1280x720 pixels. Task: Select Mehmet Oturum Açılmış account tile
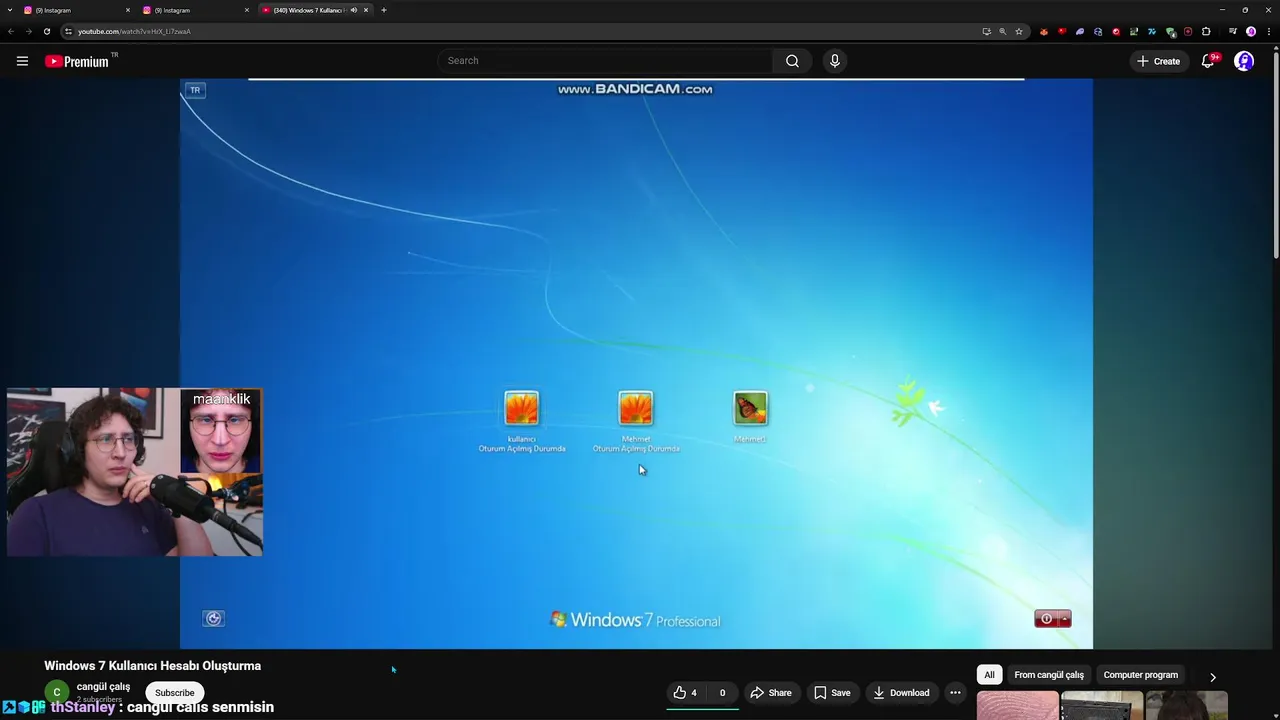(636, 419)
